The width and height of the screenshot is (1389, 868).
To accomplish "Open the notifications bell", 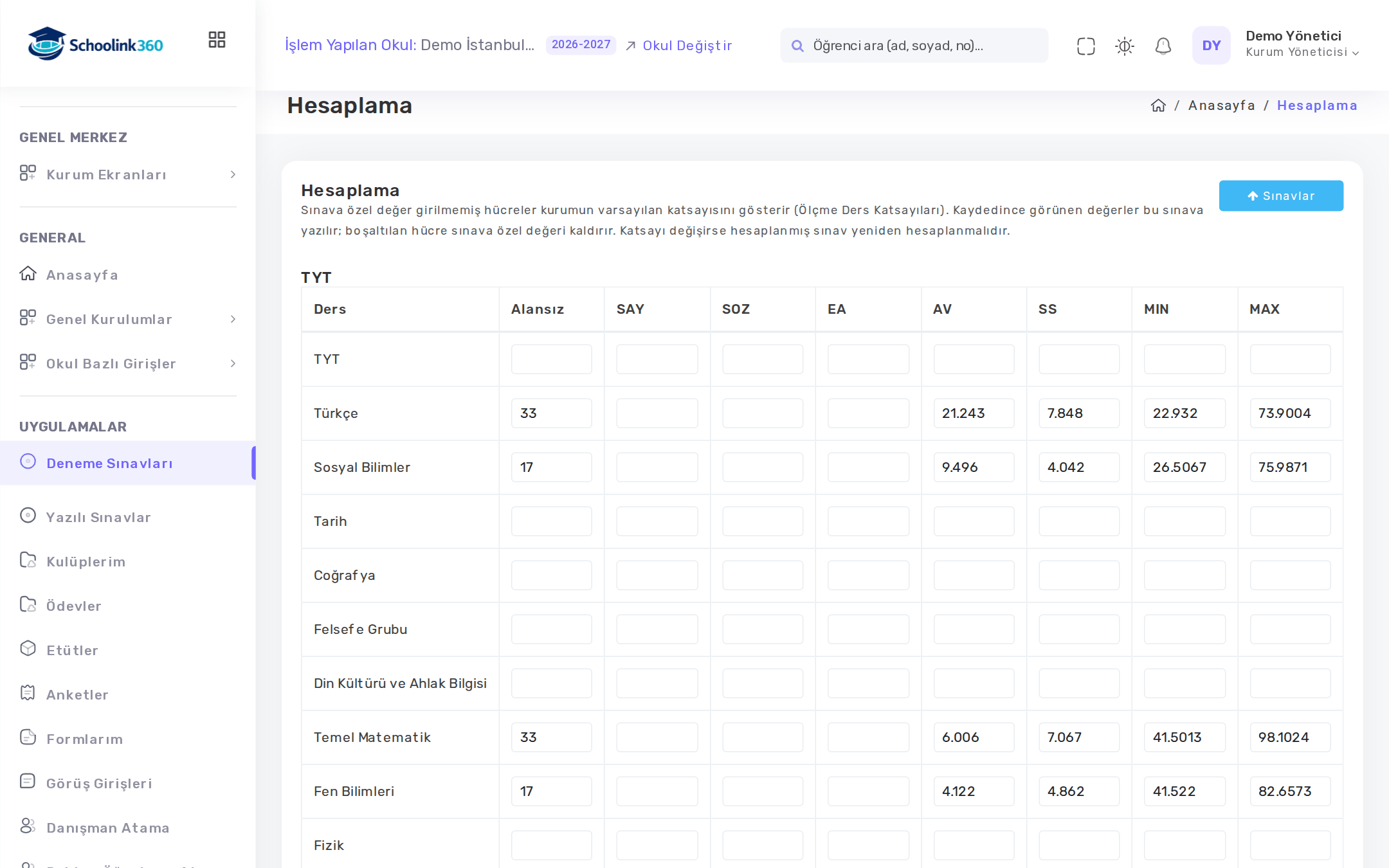I will [1163, 46].
